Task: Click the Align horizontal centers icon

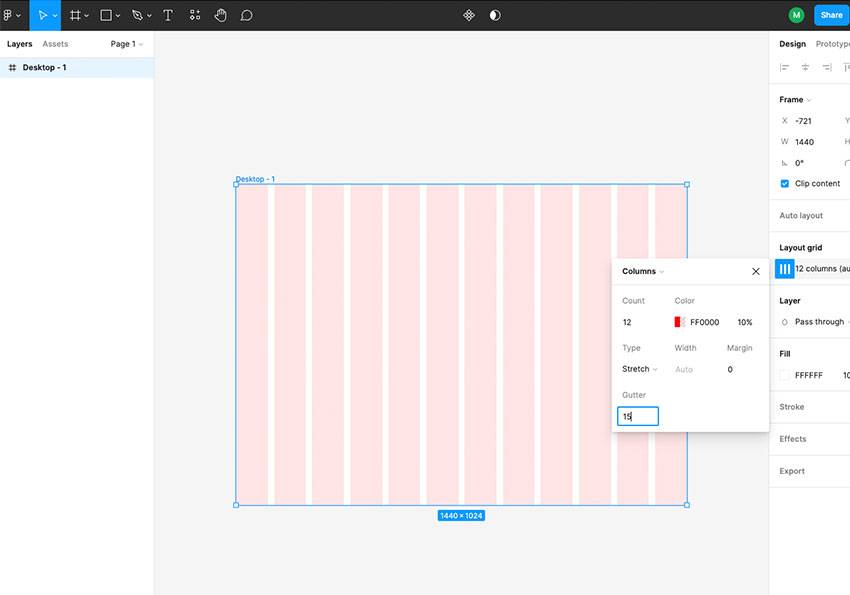Action: [x=805, y=67]
